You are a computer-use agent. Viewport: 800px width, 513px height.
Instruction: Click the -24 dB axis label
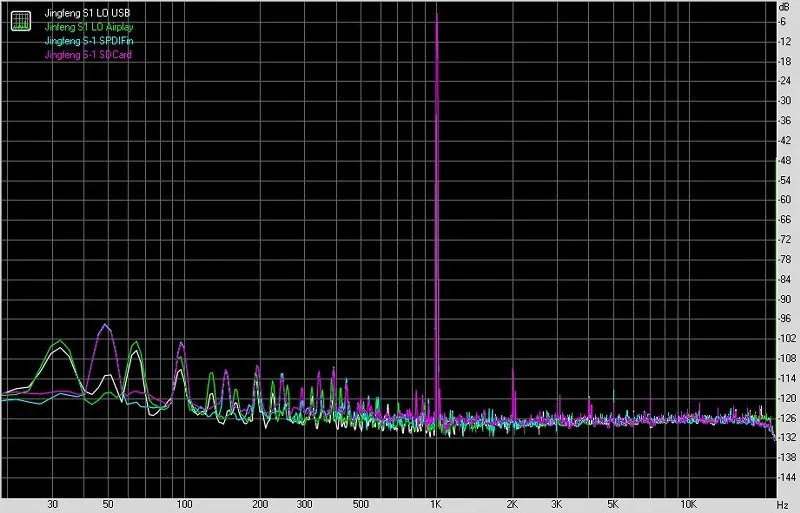point(784,81)
